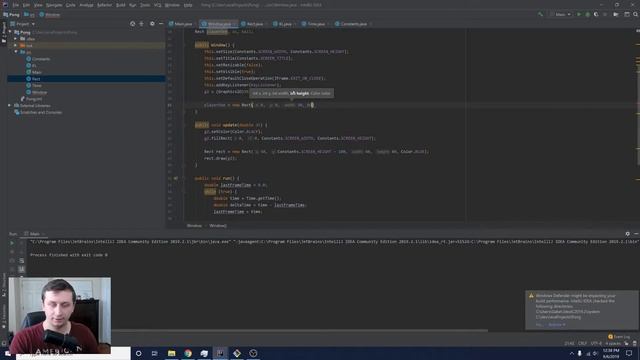
Task: Open Run panel settings gear
Action: tap(627, 233)
